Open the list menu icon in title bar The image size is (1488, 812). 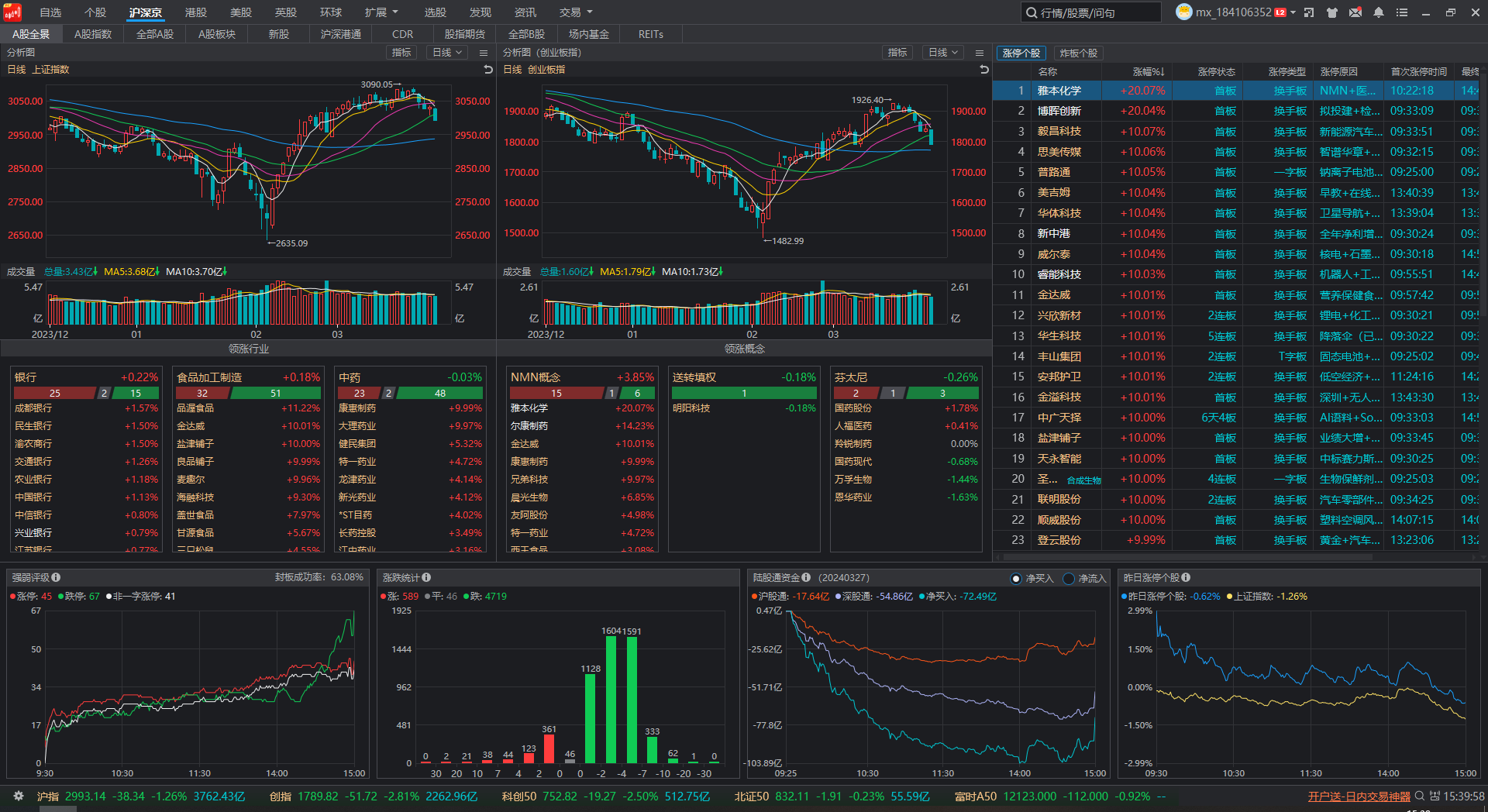[1402, 12]
